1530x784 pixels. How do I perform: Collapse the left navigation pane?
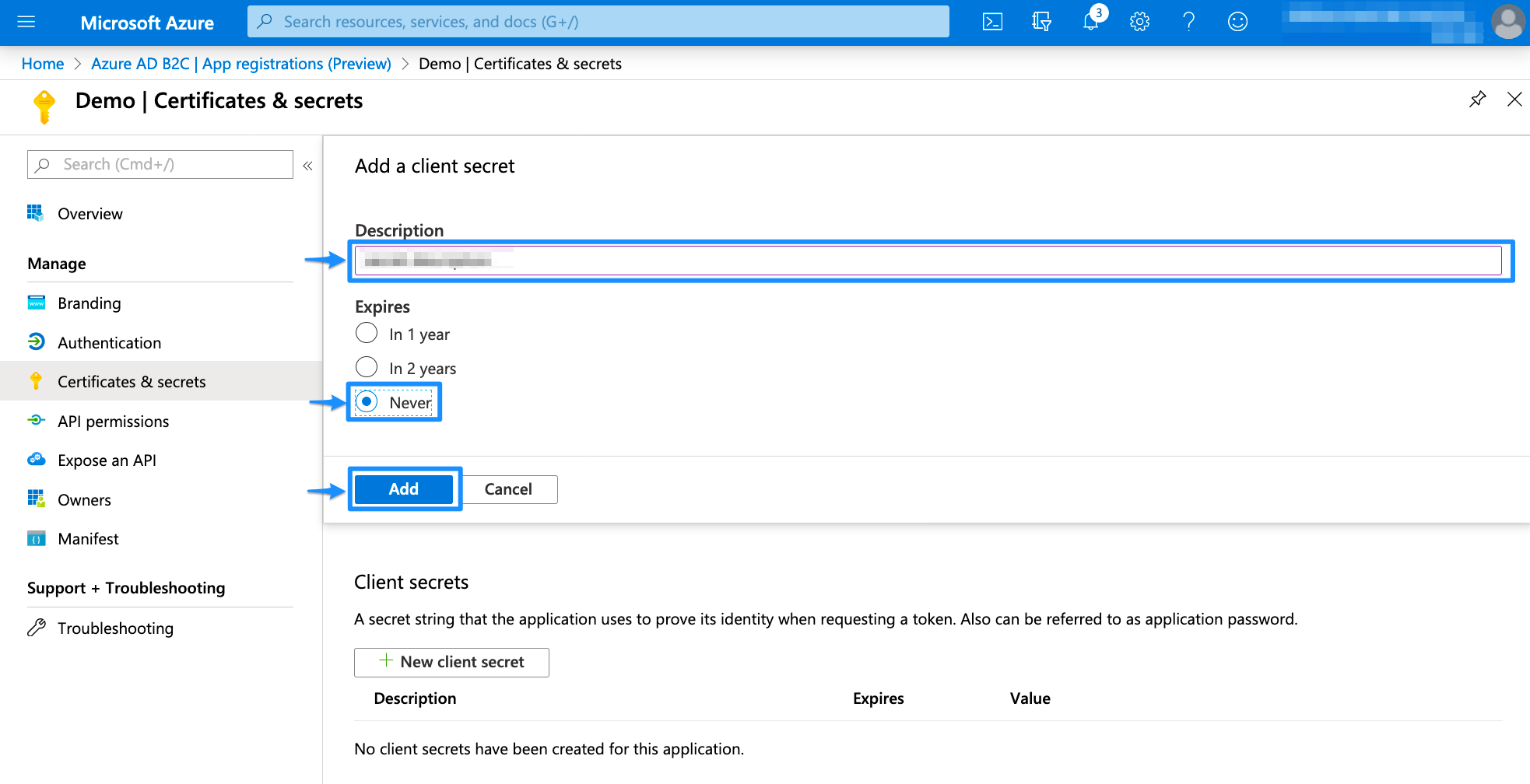307,165
